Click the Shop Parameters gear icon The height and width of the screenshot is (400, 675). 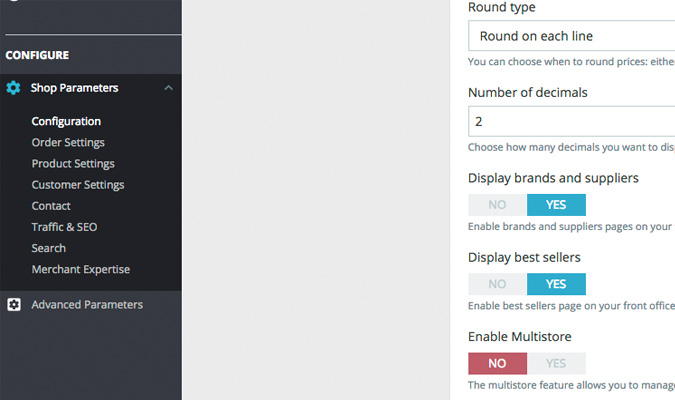click(13, 88)
